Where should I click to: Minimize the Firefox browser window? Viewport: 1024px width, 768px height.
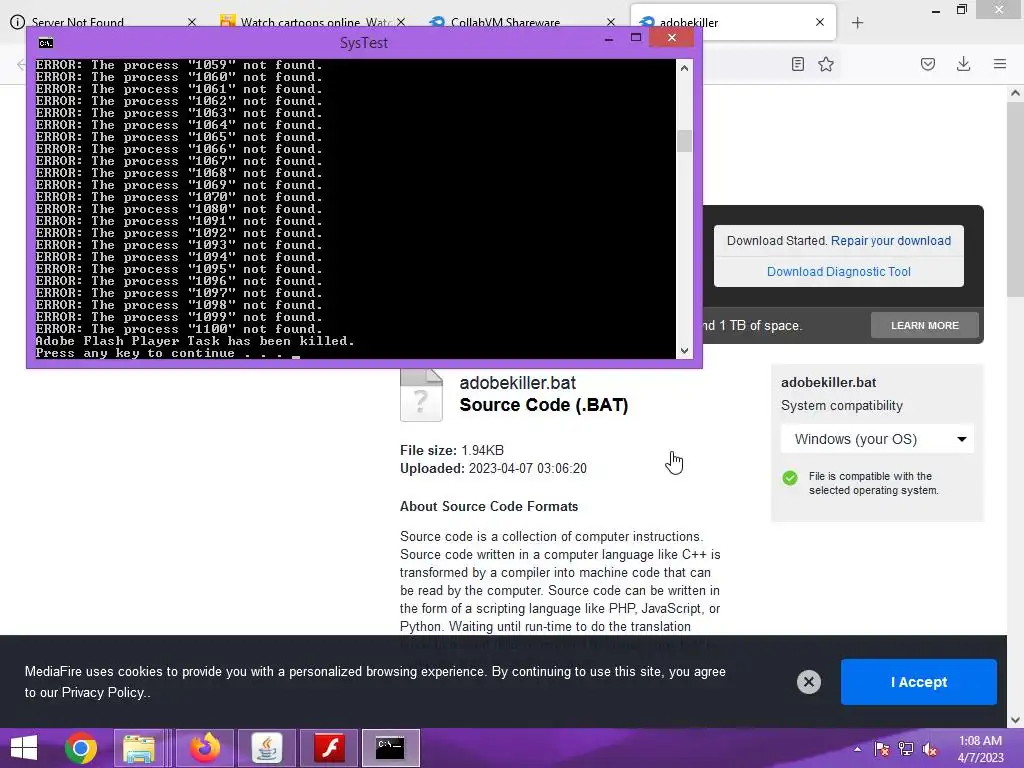935,10
